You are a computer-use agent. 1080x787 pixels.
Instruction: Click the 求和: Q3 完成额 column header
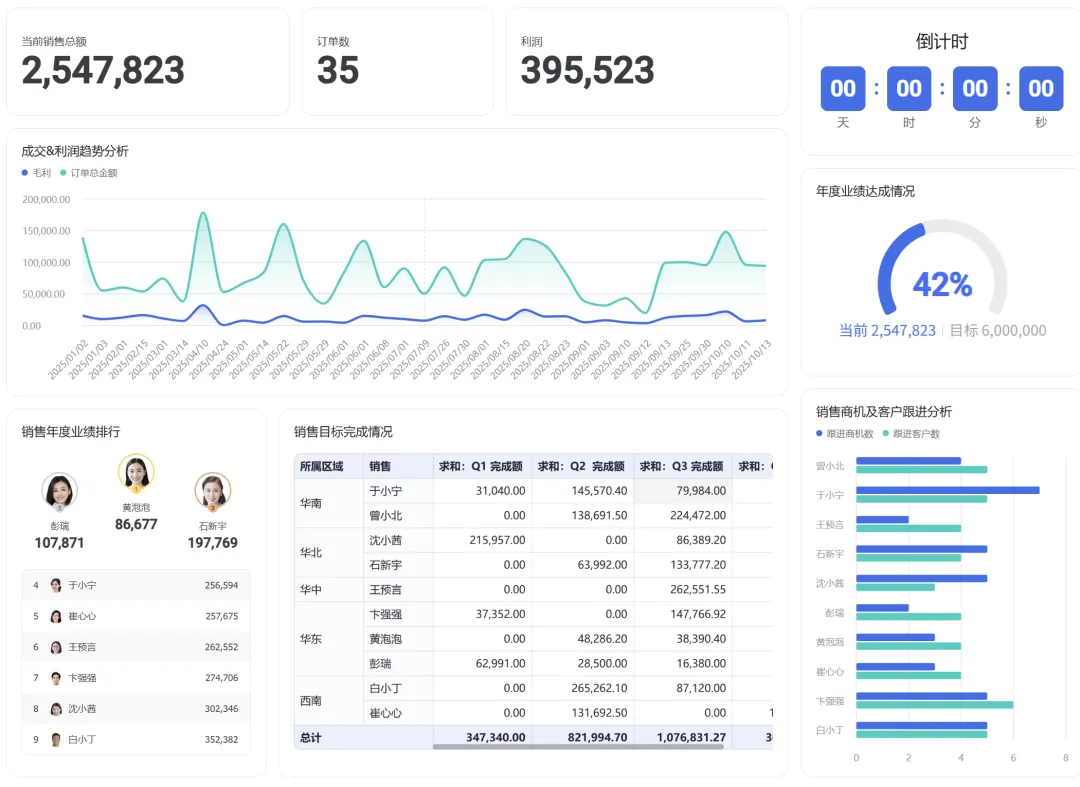click(x=682, y=466)
